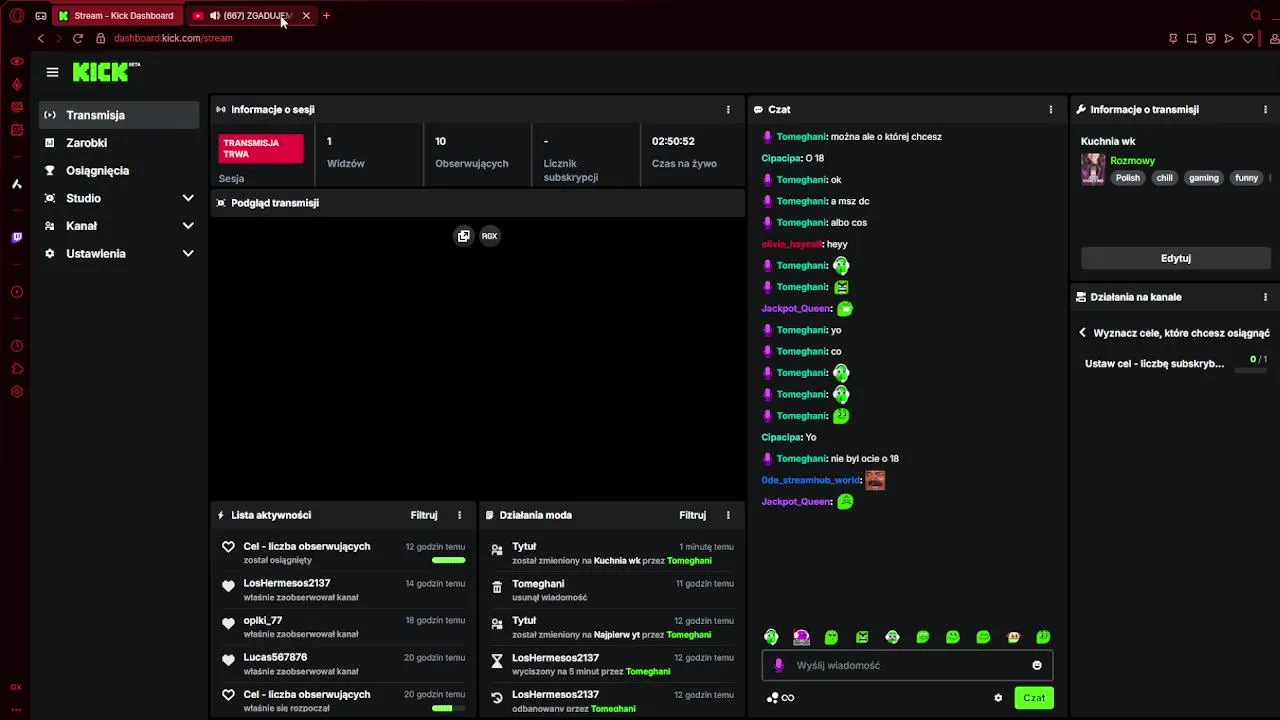The width and height of the screenshot is (1280, 720).
Task: Click the ad blocker shield icon
Action: pos(1210,38)
